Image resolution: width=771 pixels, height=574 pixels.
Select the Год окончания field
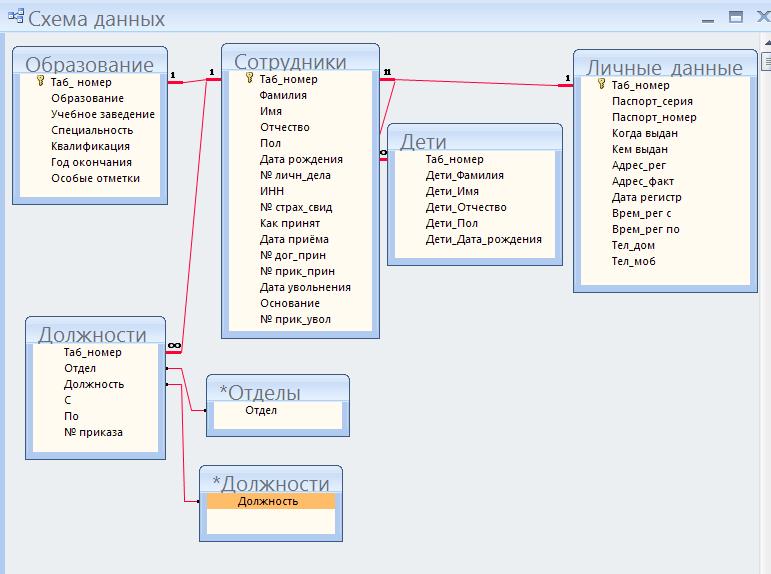(x=89, y=162)
